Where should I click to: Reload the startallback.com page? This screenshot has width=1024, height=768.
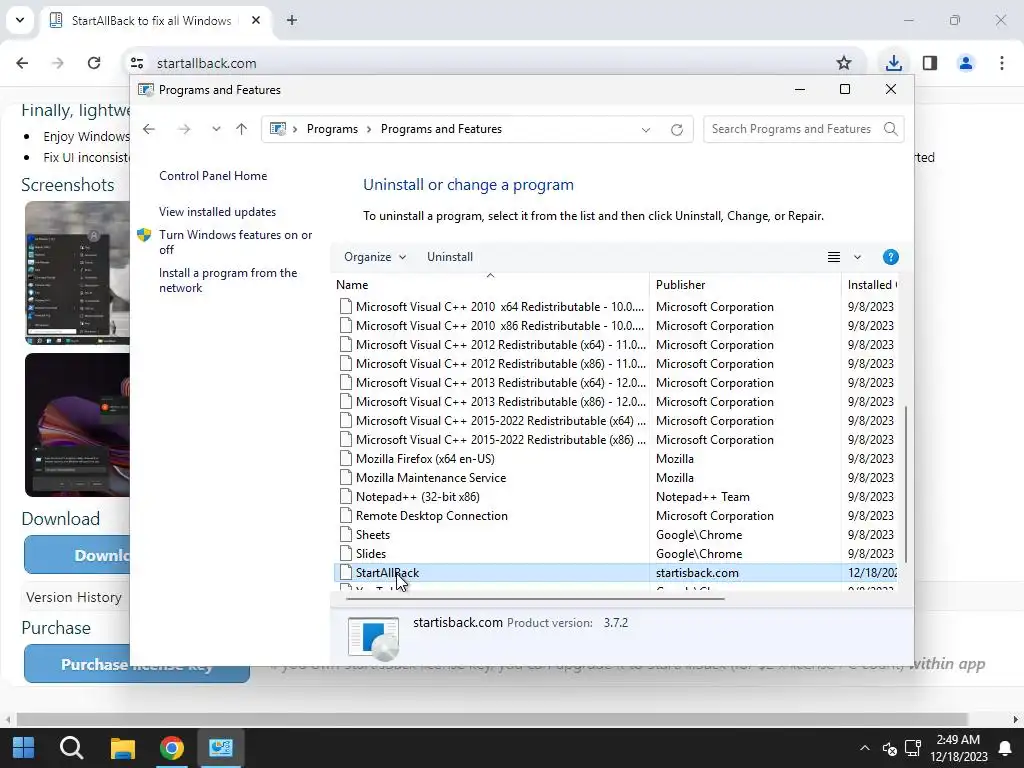94,63
